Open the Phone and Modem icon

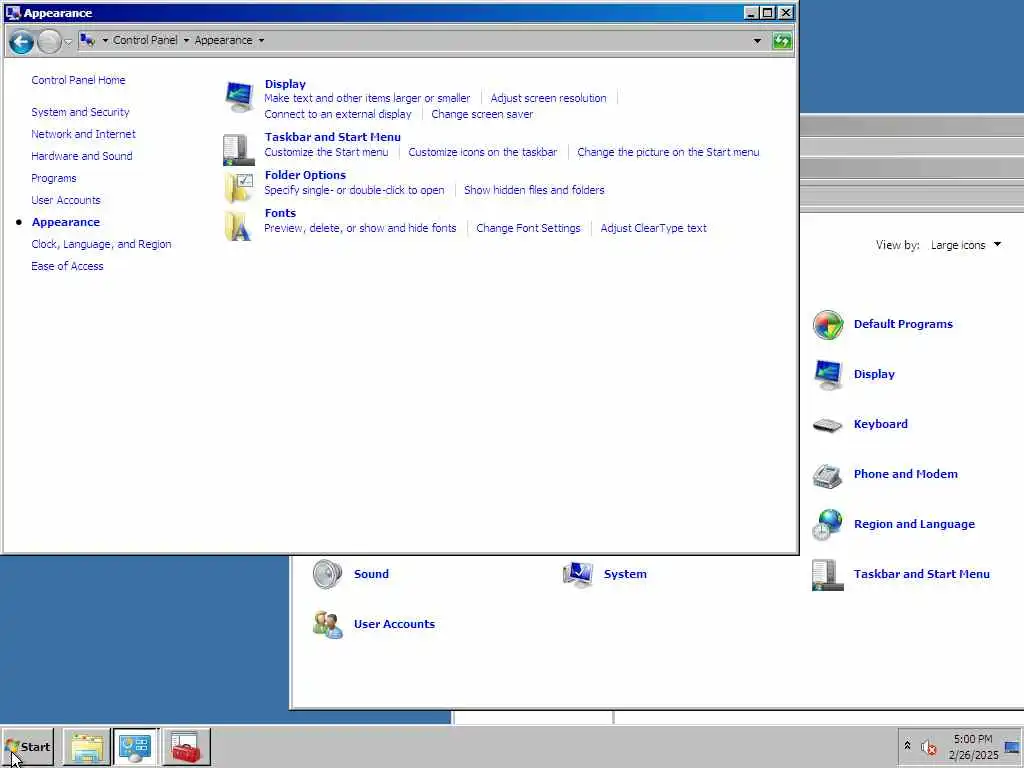point(827,475)
